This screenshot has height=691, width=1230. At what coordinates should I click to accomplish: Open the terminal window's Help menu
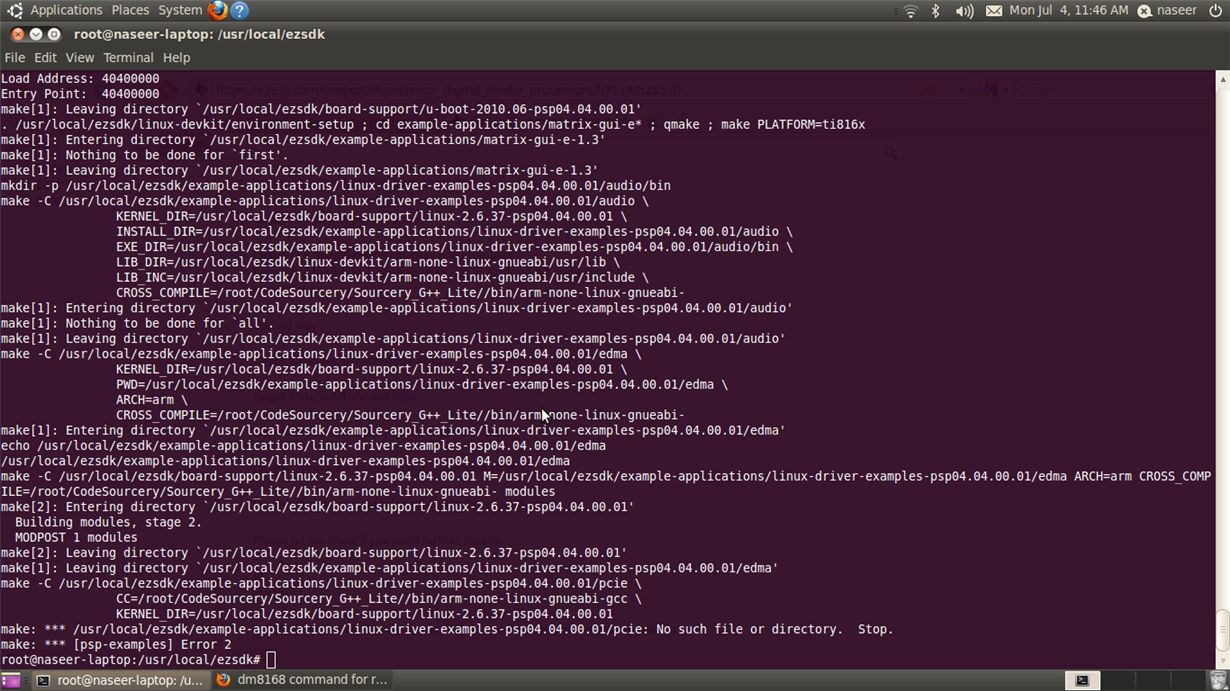(176, 58)
